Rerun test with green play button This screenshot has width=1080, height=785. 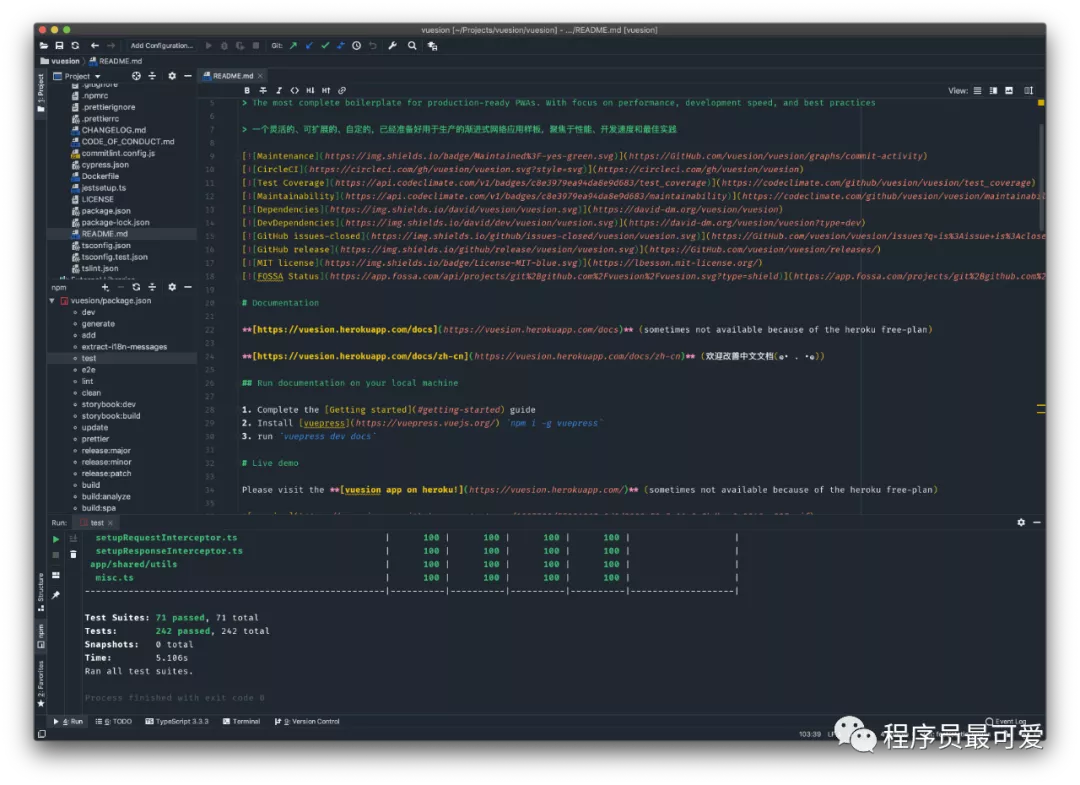coord(56,539)
